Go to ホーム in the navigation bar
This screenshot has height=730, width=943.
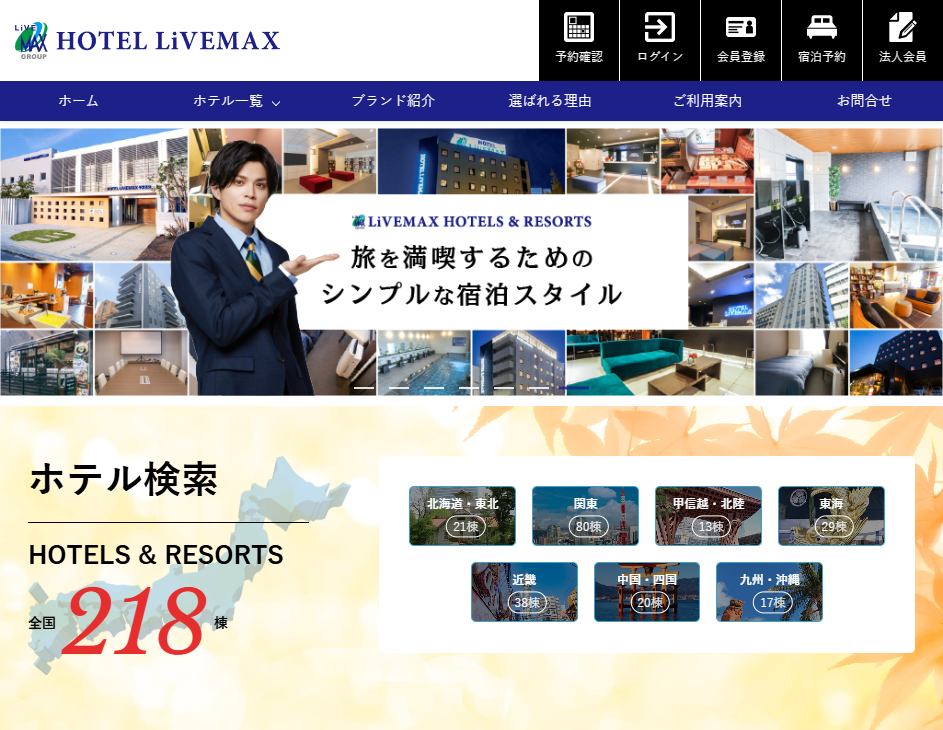point(78,100)
